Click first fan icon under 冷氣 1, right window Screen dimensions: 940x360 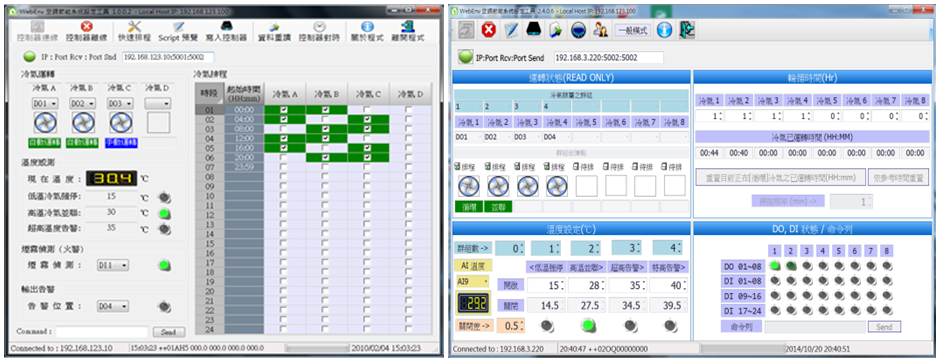[469, 186]
